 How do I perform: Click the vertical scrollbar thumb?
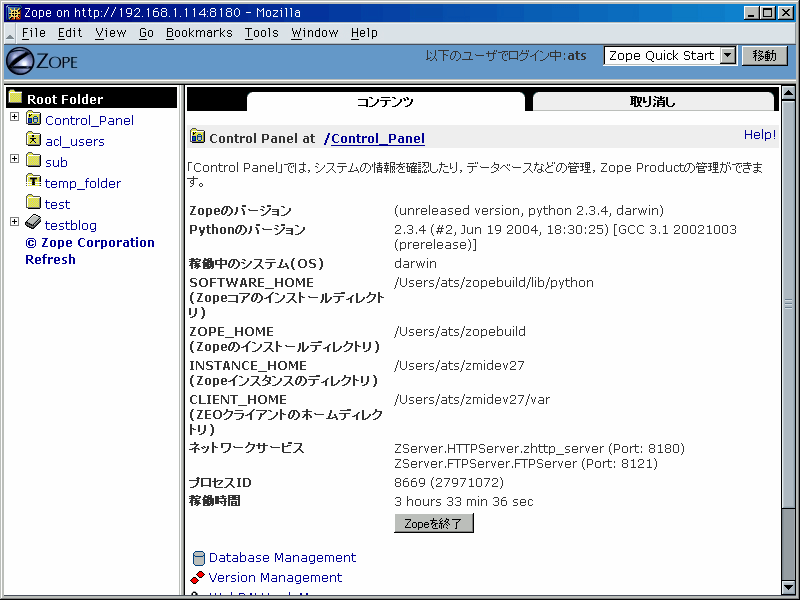788,304
